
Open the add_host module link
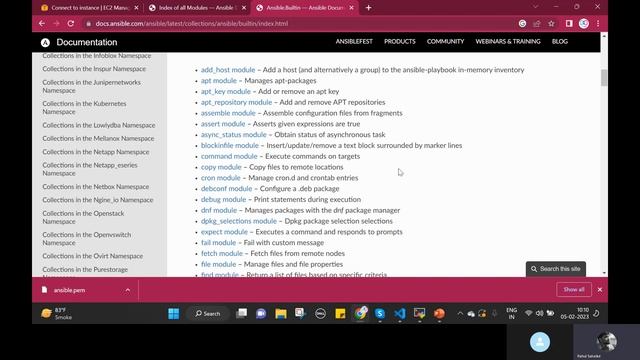point(228,70)
